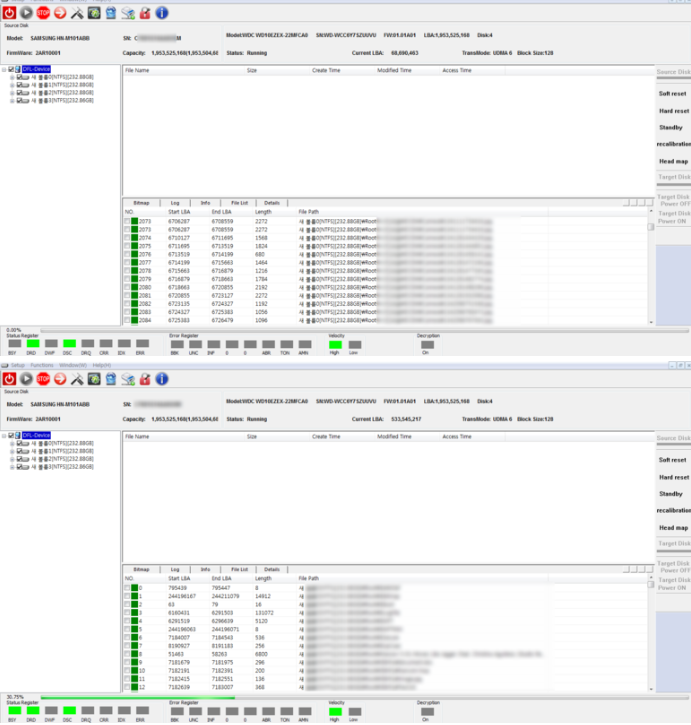Toggle checkbox for volume 2 NTFS, bottom window
This screenshot has width=691, height=725.
click(x=19, y=459)
